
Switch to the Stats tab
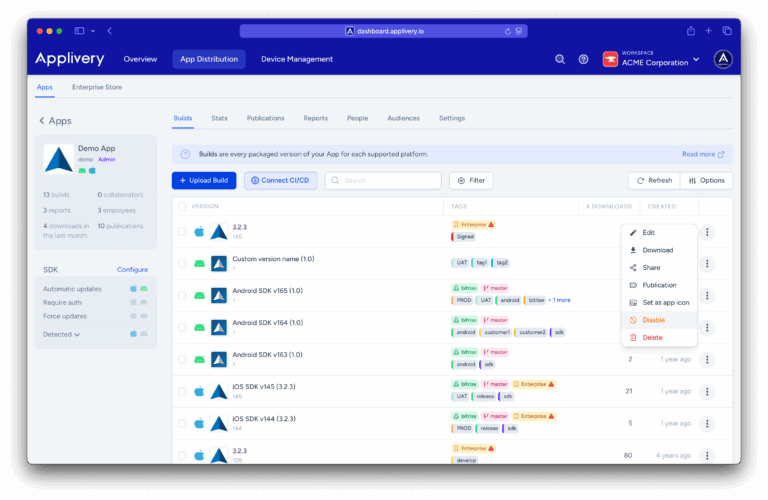pyautogui.click(x=219, y=119)
